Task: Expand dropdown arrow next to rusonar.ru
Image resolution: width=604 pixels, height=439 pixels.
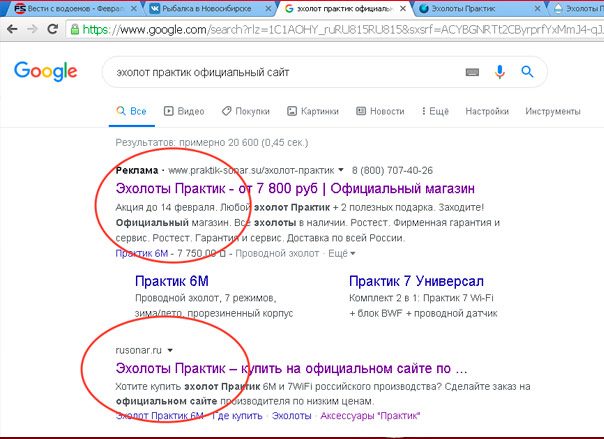Action: 170,350
